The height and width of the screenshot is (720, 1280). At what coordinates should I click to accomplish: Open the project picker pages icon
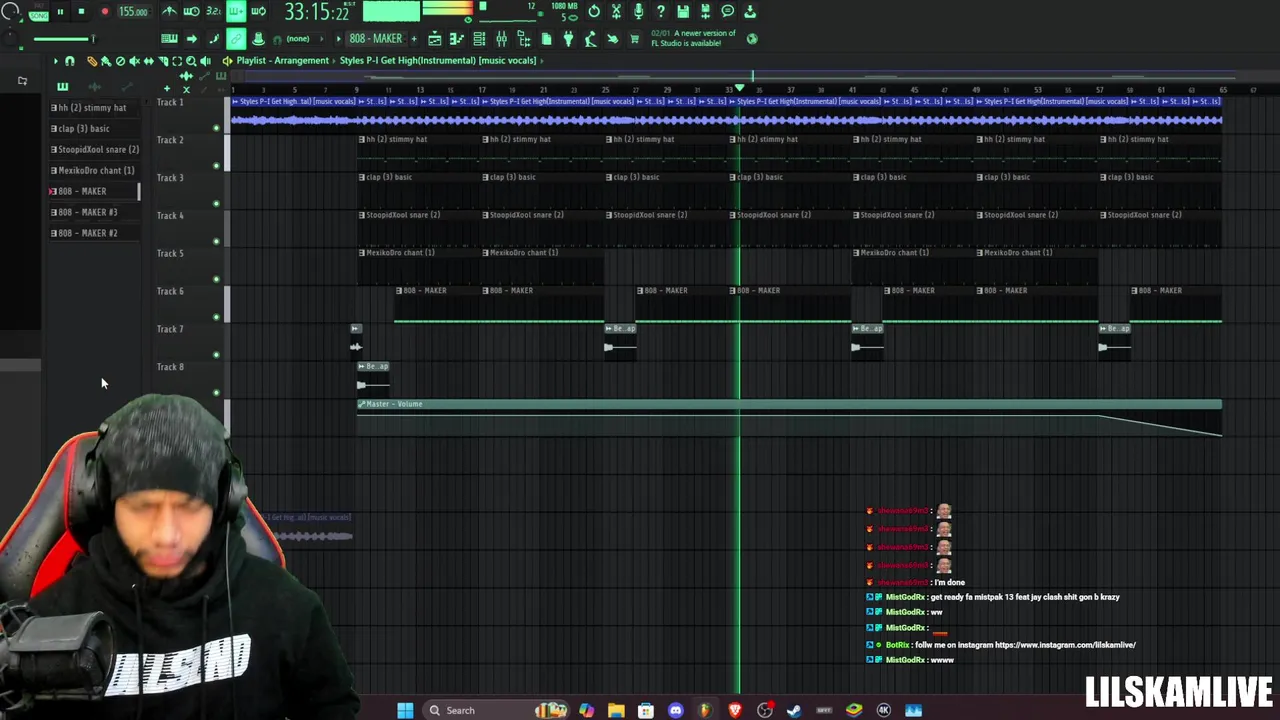tap(546, 39)
